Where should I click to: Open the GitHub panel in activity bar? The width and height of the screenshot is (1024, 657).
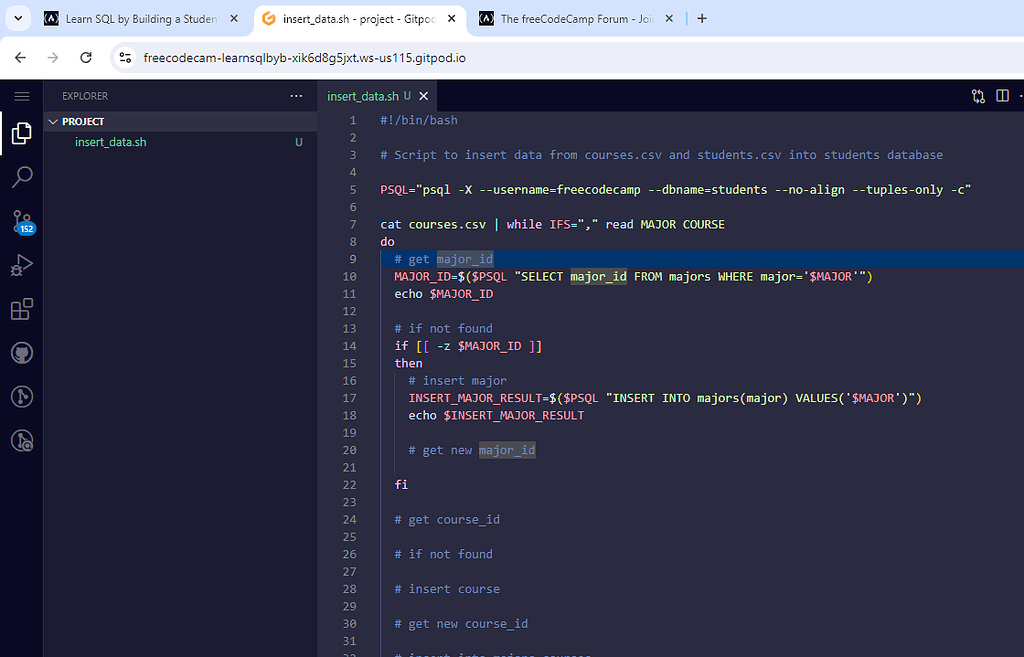pos(22,353)
